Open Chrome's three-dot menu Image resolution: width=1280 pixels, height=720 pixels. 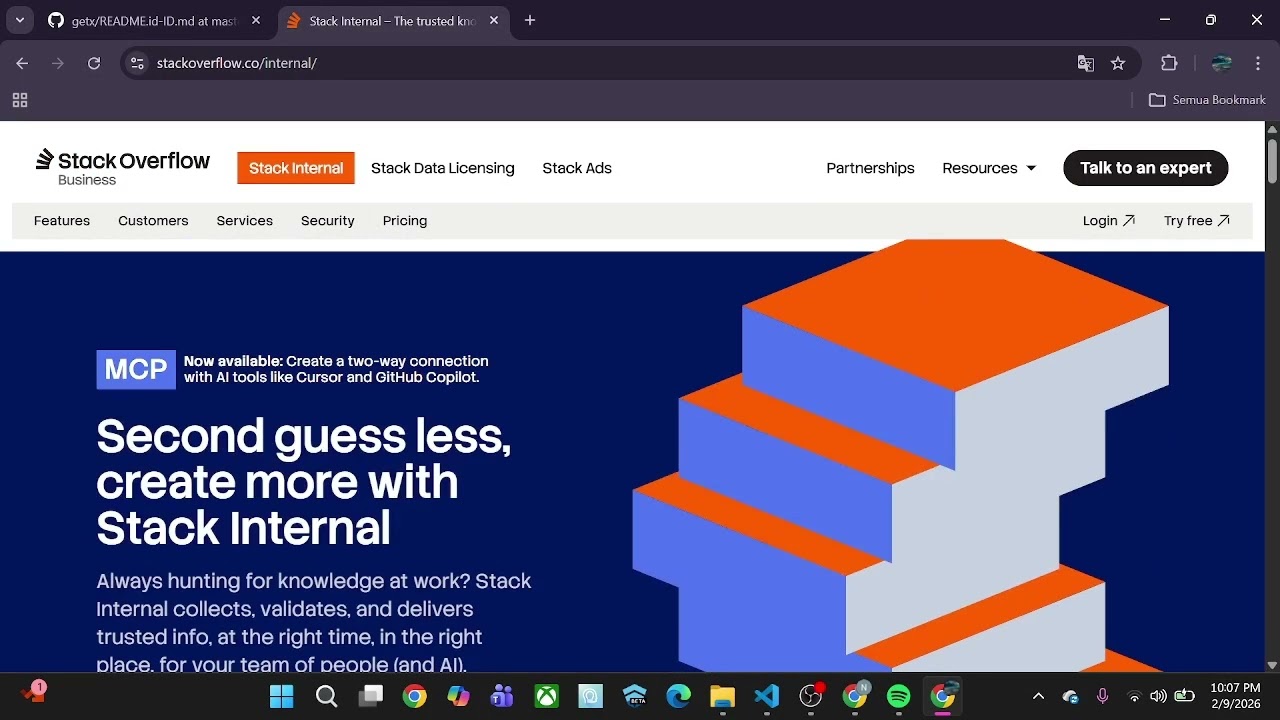[x=1258, y=63]
